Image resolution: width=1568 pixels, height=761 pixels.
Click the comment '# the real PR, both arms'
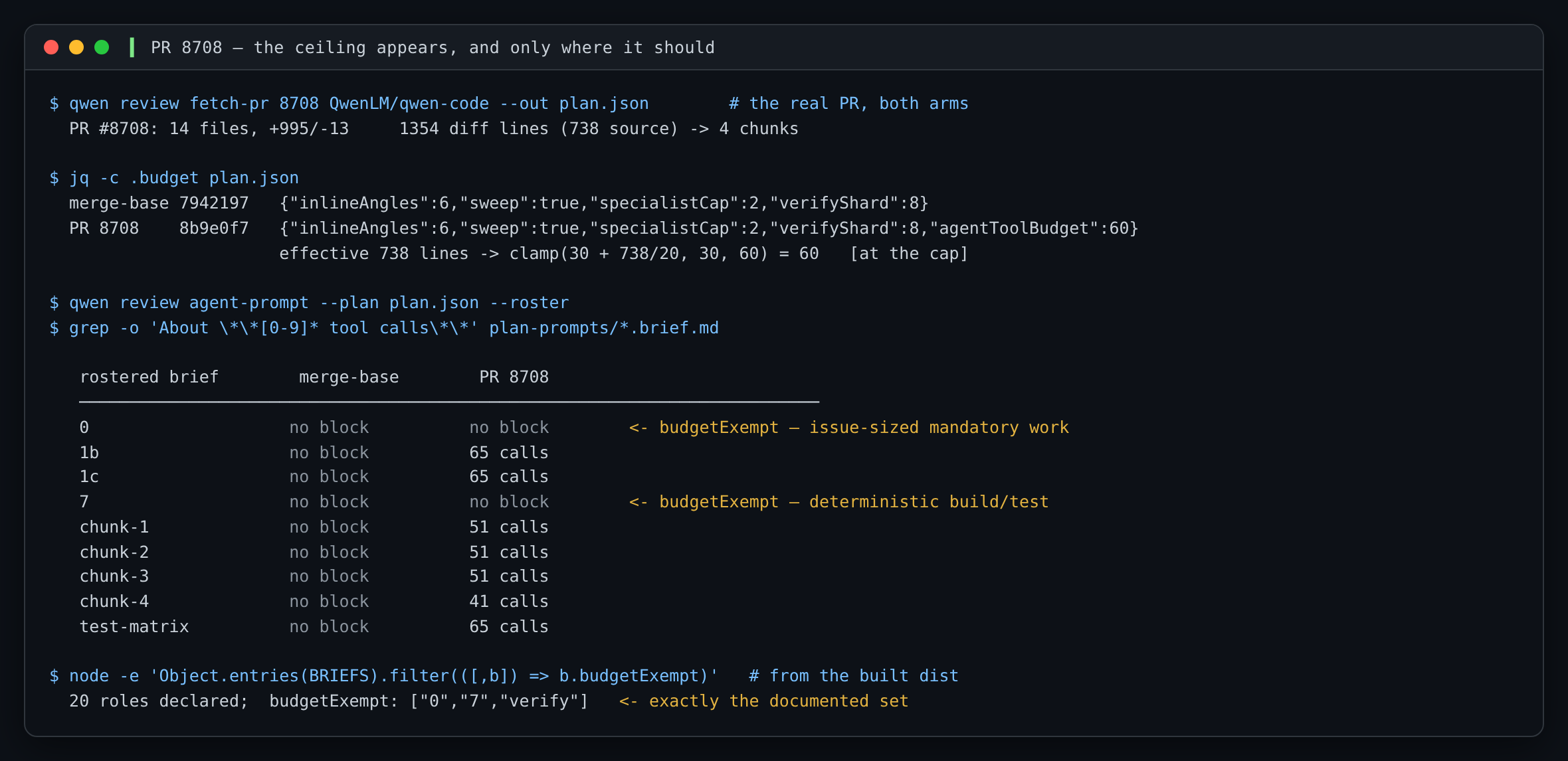coord(848,104)
